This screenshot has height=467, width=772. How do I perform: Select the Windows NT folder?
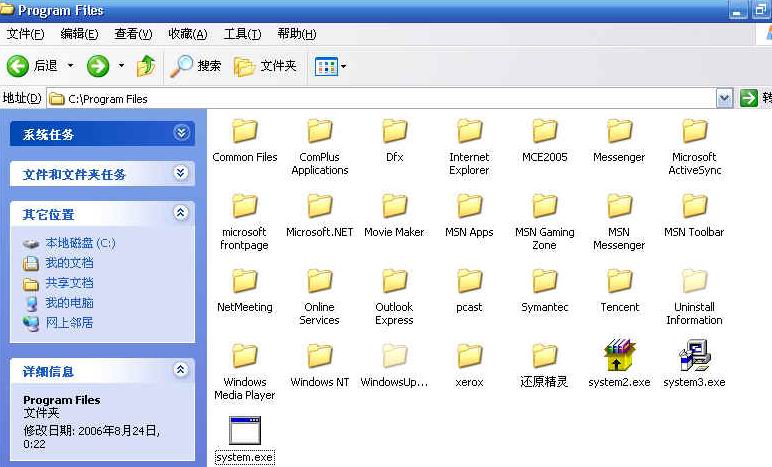pyautogui.click(x=320, y=365)
